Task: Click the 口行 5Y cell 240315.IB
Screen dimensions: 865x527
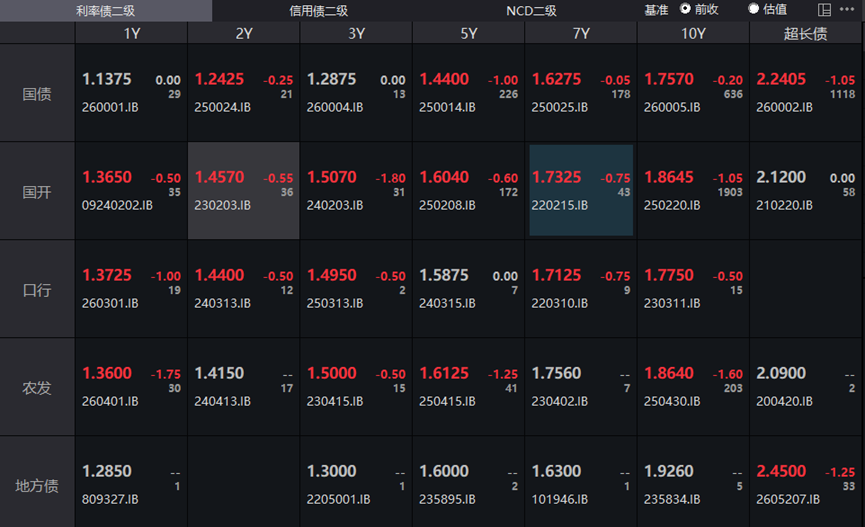Action: click(468, 289)
